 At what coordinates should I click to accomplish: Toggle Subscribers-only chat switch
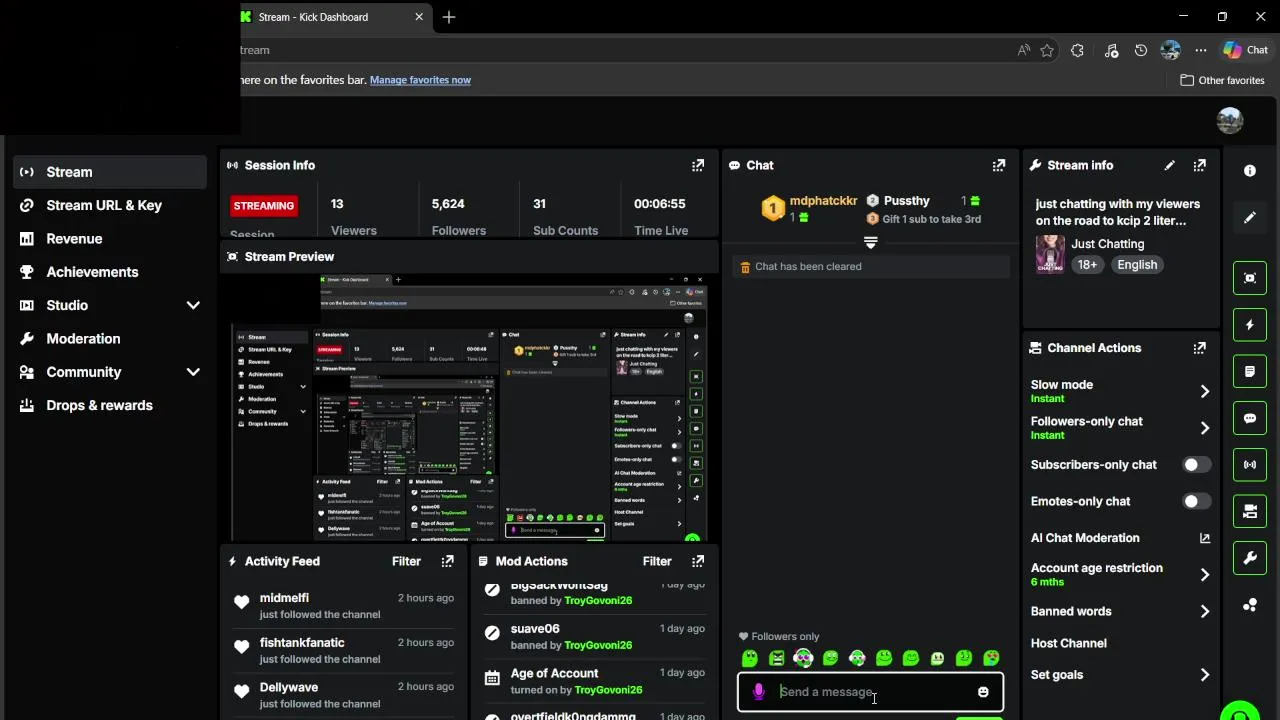(1196, 465)
